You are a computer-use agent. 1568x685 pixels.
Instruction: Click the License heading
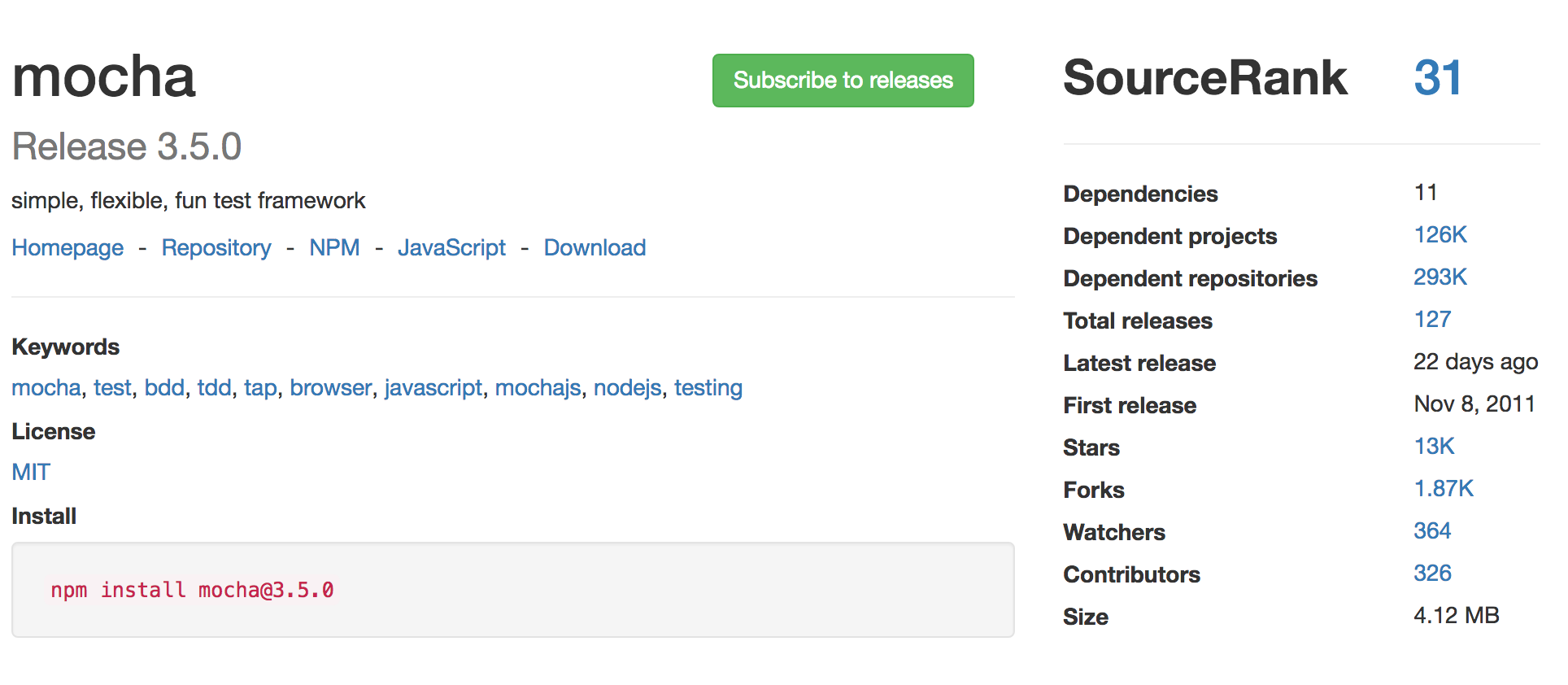[x=53, y=431]
